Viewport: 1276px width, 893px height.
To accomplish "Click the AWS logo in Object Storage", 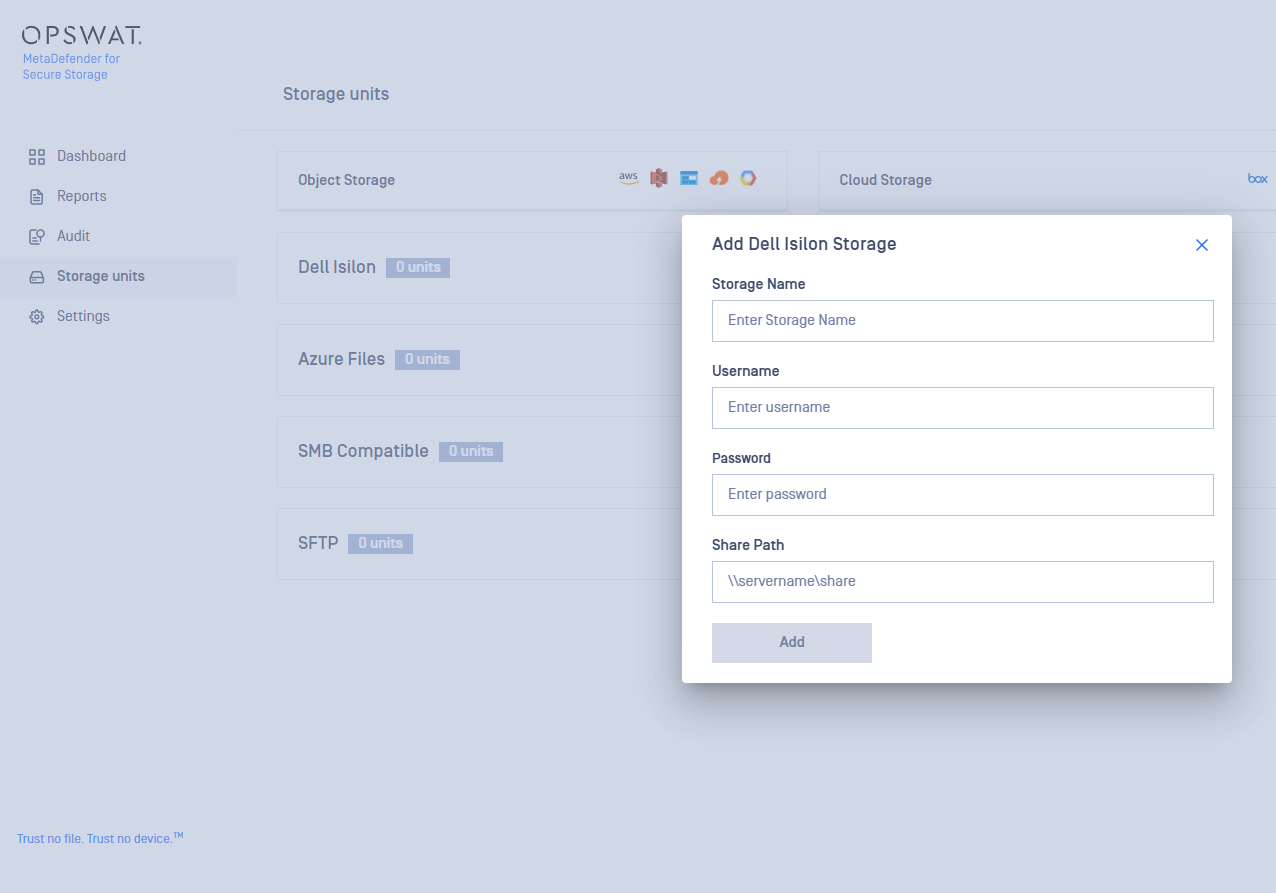I will point(628,178).
